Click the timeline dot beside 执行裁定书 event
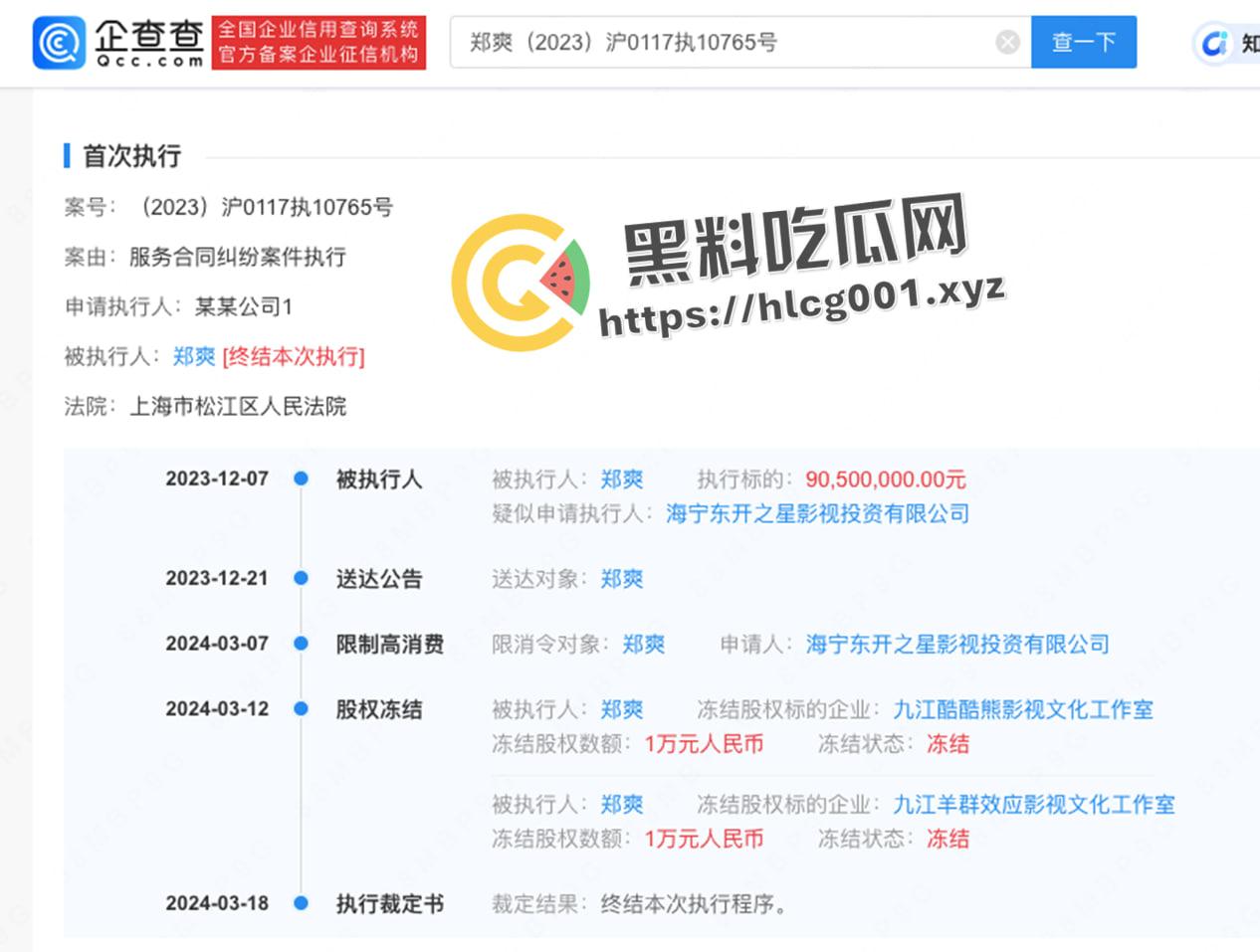The image size is (1260, 952). pos(301,904)
